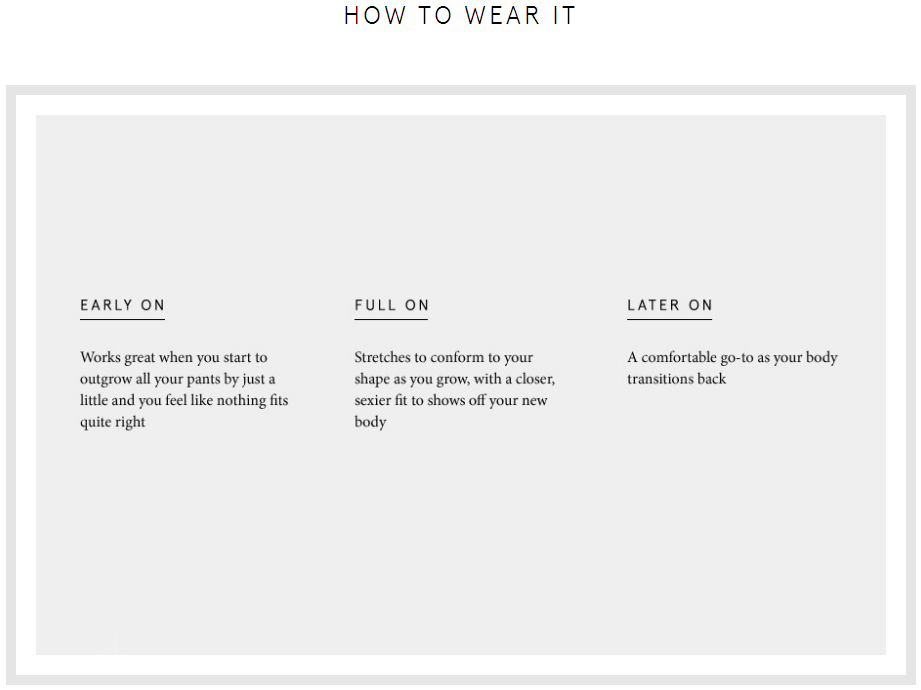Click the word "Works" in the Early On text
921x690 pixels.
(x=100, y=357)
